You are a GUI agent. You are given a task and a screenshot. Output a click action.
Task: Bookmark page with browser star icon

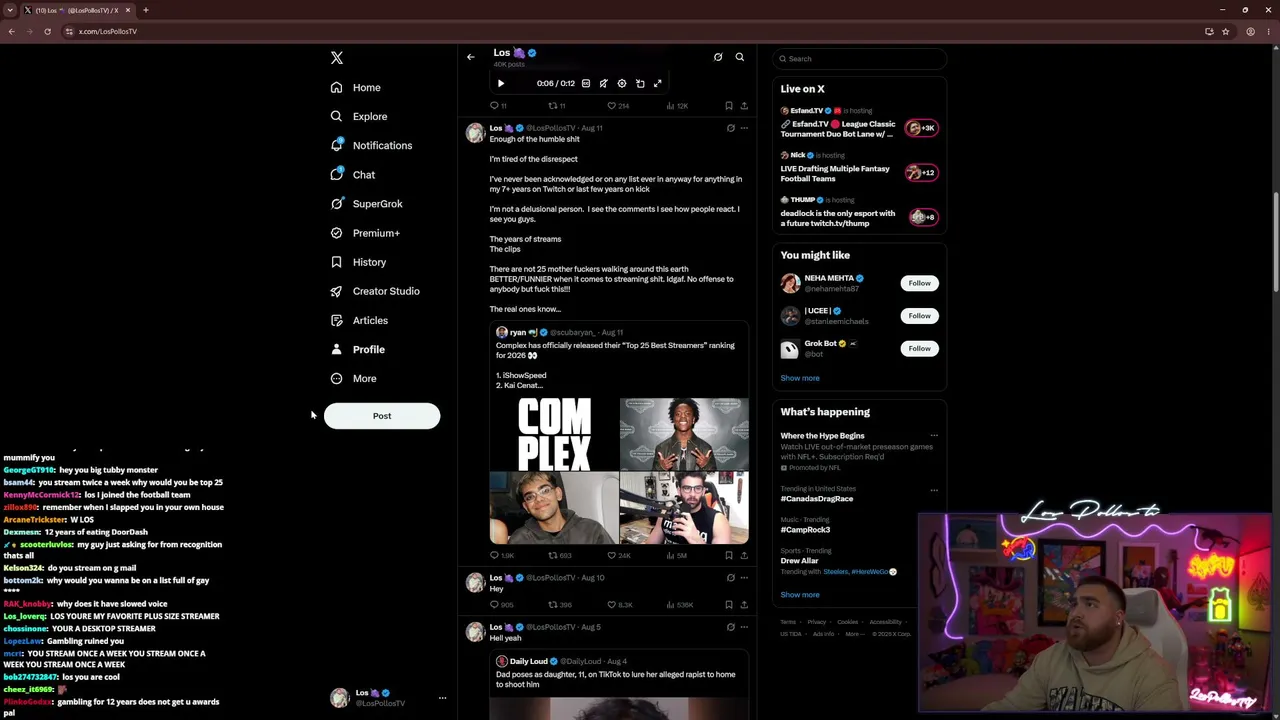coord(1226,31)
